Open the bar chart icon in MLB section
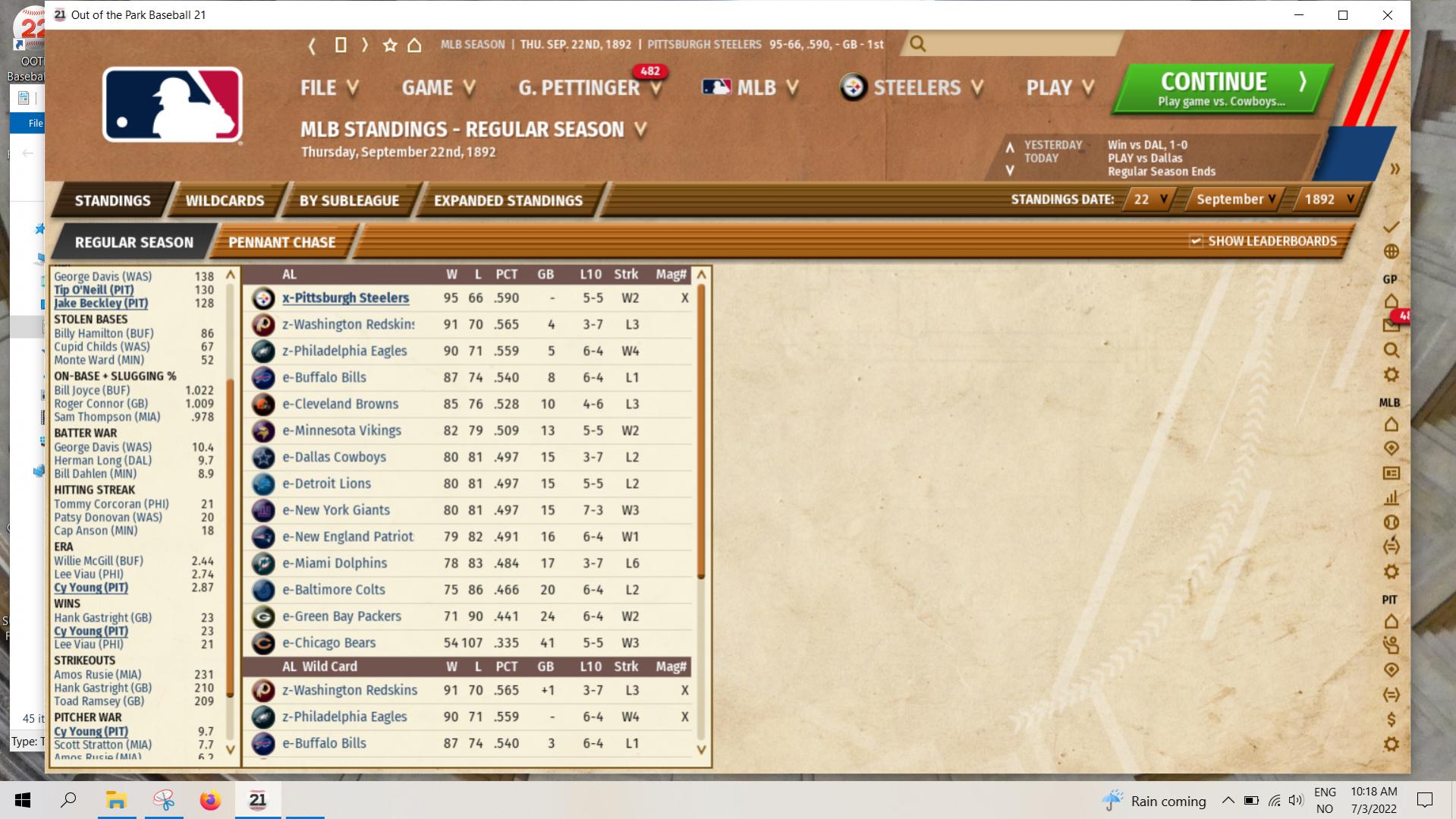The height and width of the screenshot is (819, 1456). click(x=1391, y=498)
